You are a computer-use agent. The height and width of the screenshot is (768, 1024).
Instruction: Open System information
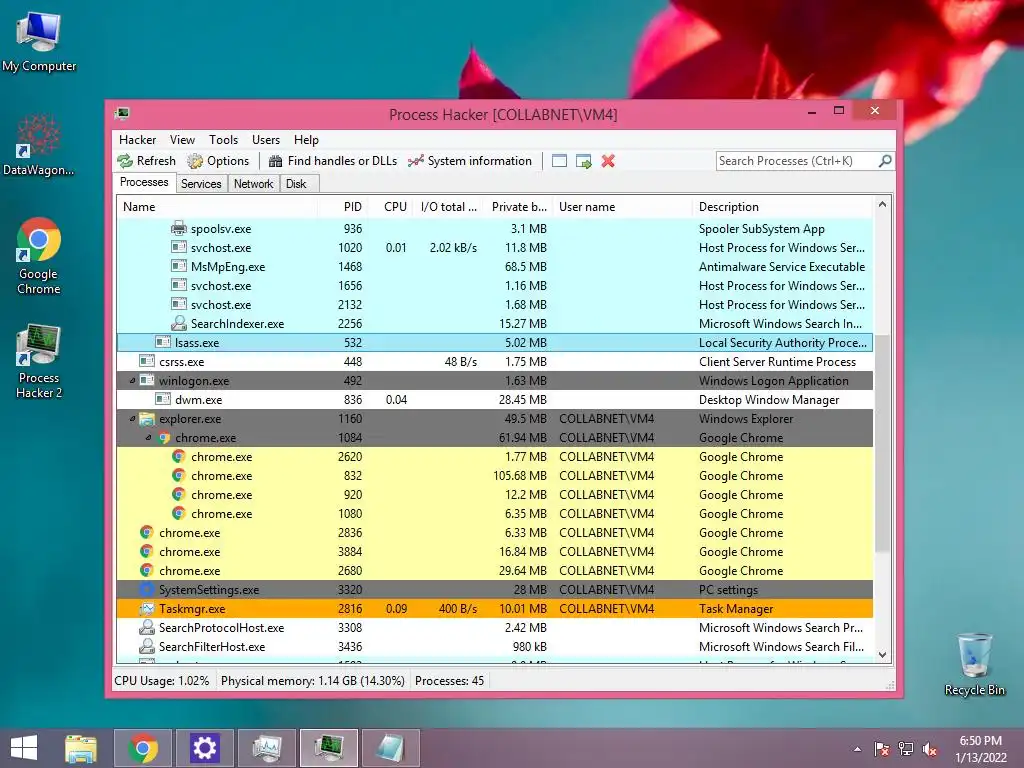click(x=470, y=161)
